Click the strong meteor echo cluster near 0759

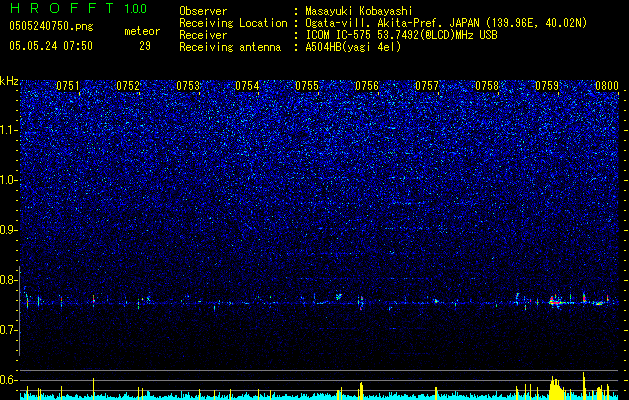556,301
